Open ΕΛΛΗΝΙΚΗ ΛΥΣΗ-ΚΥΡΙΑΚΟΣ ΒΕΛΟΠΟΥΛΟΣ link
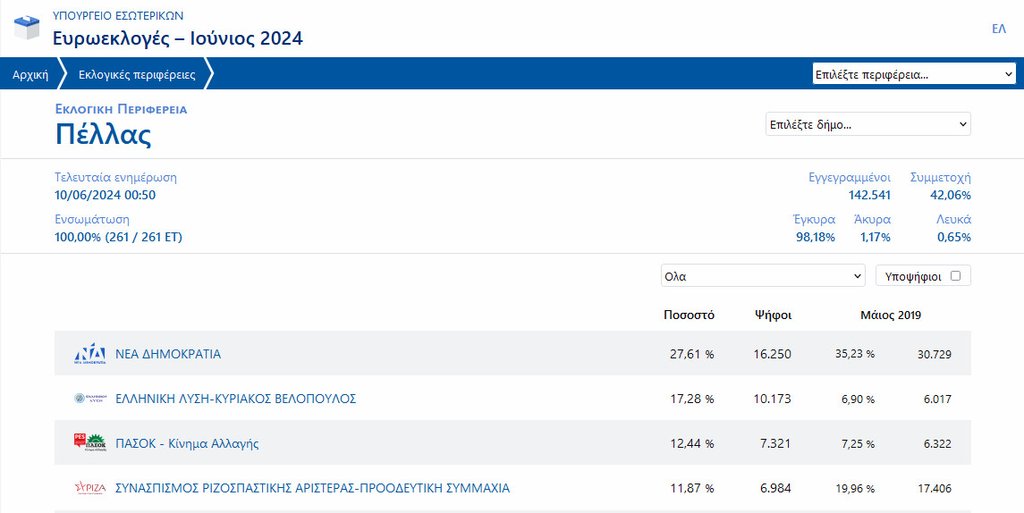 [236, 398]
